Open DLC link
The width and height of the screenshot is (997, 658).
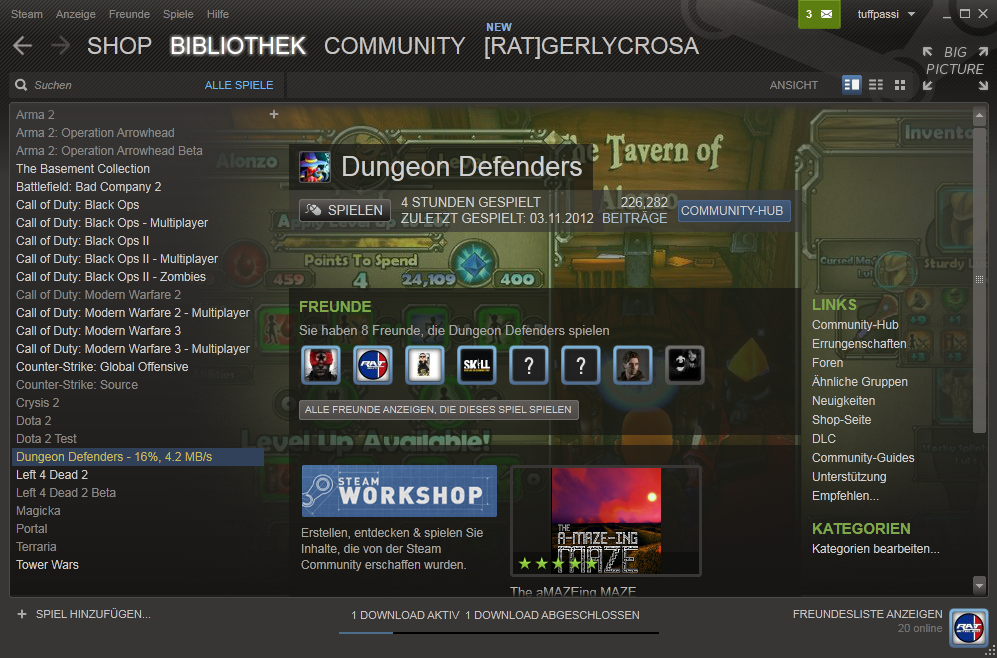point(824,439)
